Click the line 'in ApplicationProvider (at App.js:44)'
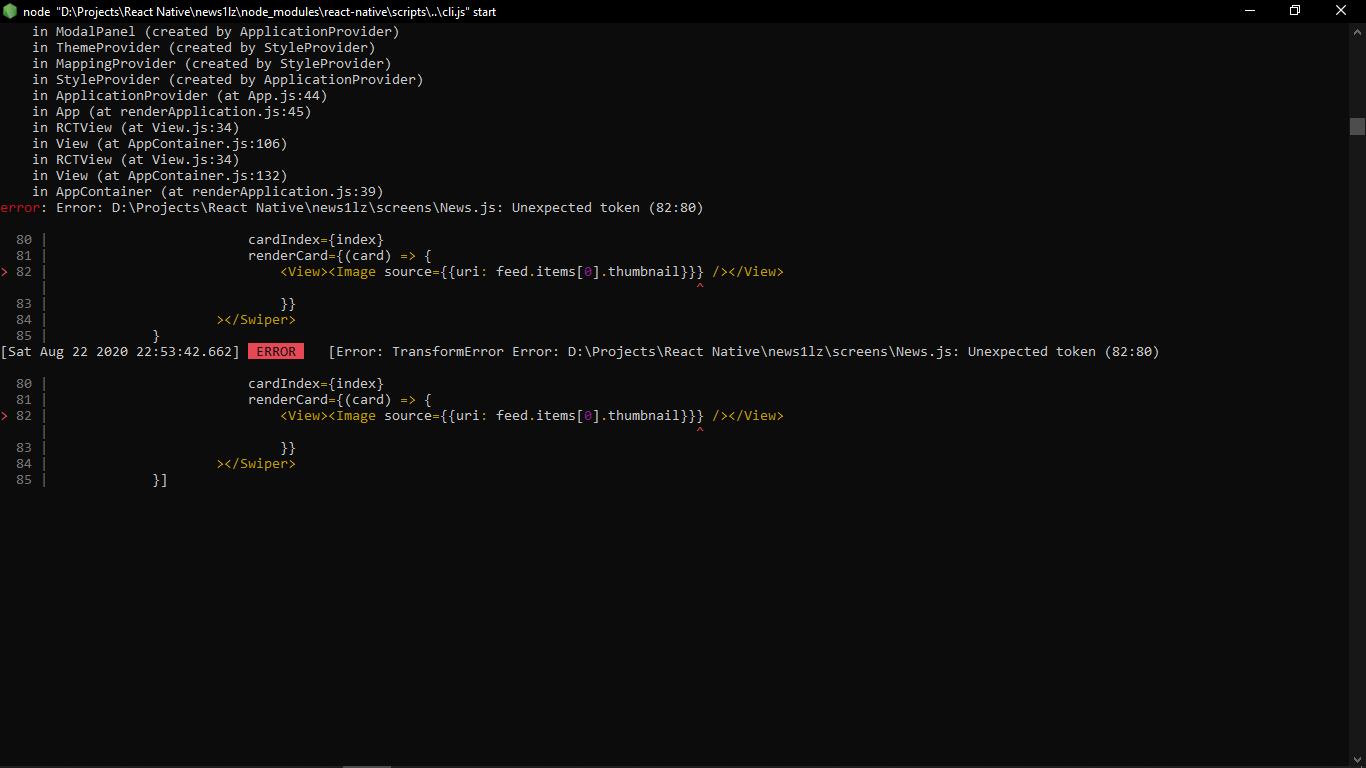 click(x=180, y=96)
